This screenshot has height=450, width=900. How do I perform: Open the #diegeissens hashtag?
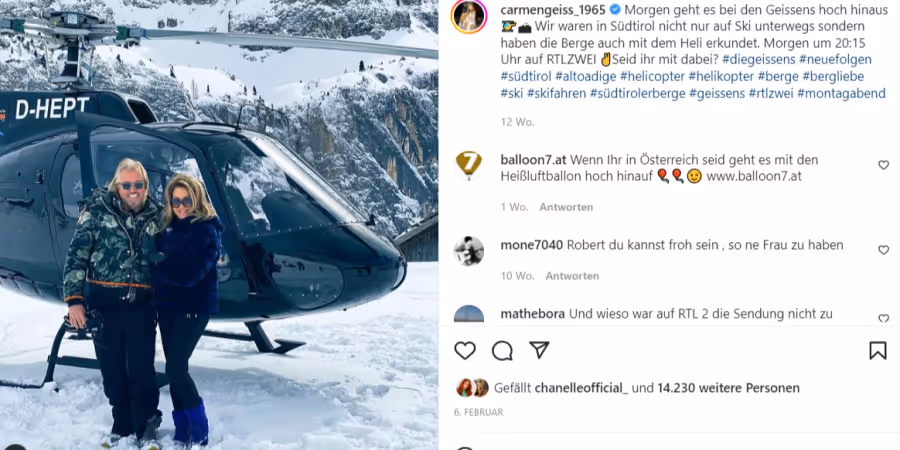(x=758, y=60)
